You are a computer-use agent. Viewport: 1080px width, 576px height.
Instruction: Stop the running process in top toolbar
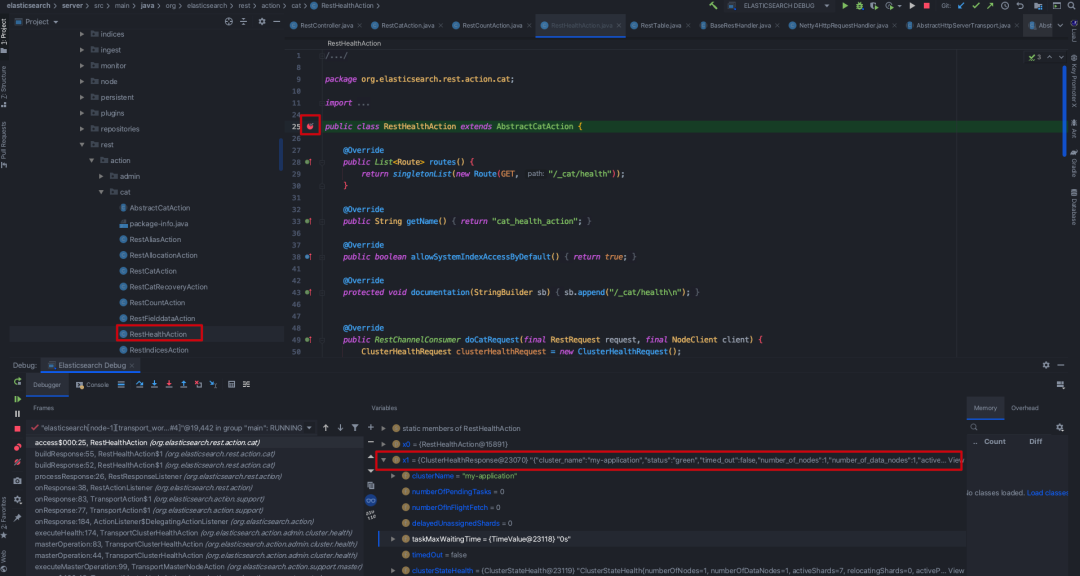[926, 6]
